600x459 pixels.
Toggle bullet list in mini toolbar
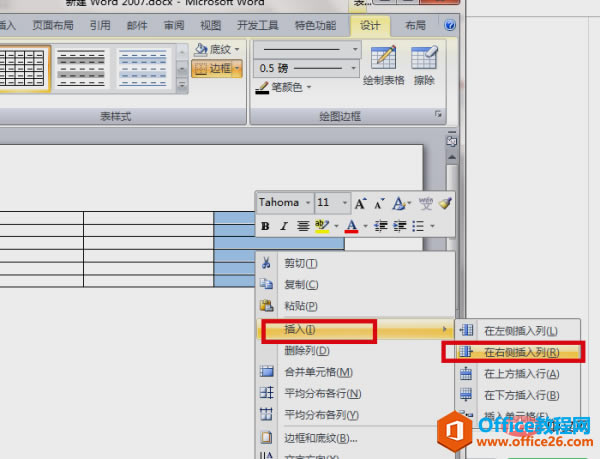[418, 226]
